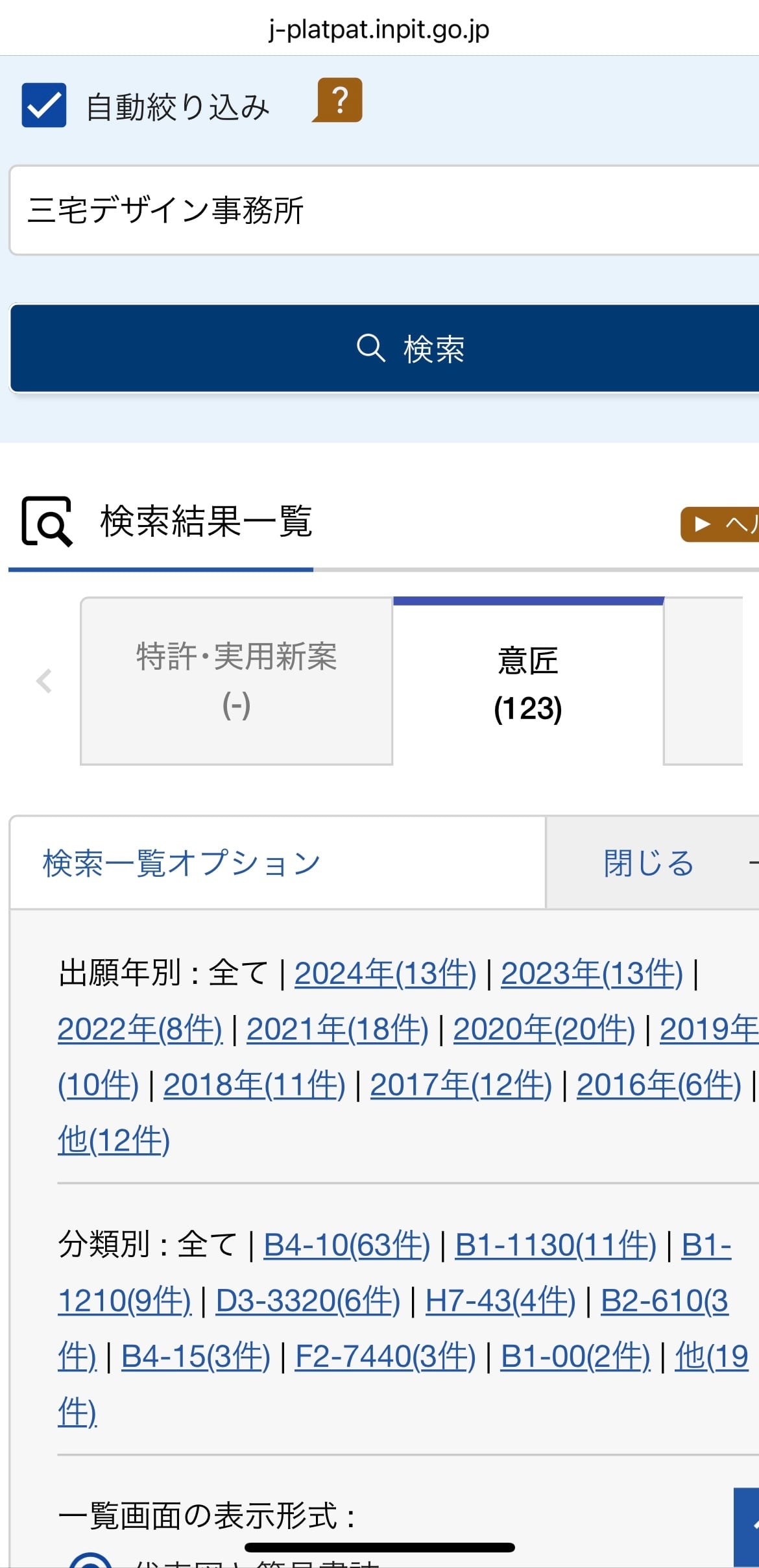Viewport: 759px width, 1568px height.
Task: Click the orange question mark help icon
Action: tap(339, 101)
